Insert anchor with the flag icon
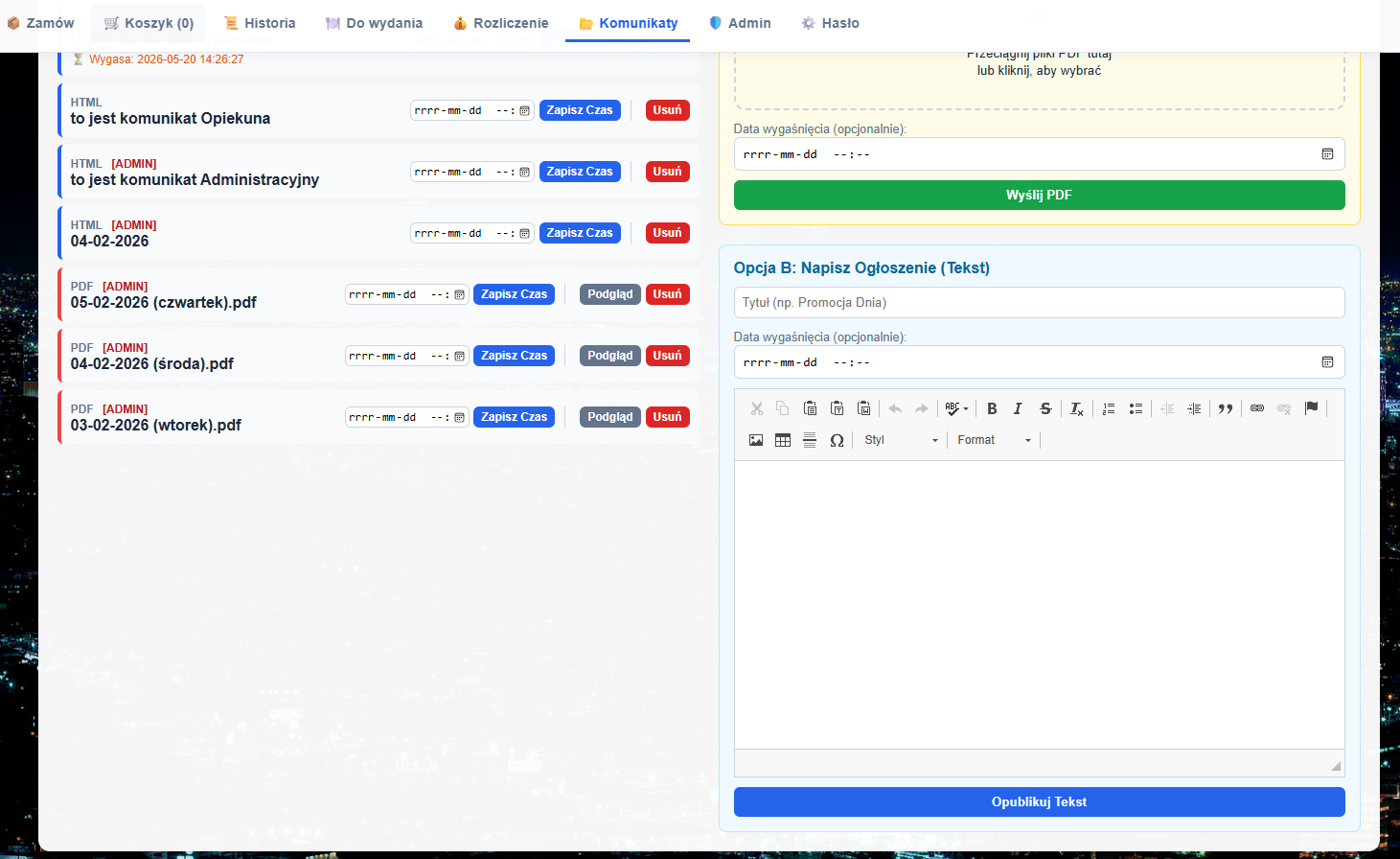 [1311, 408]
